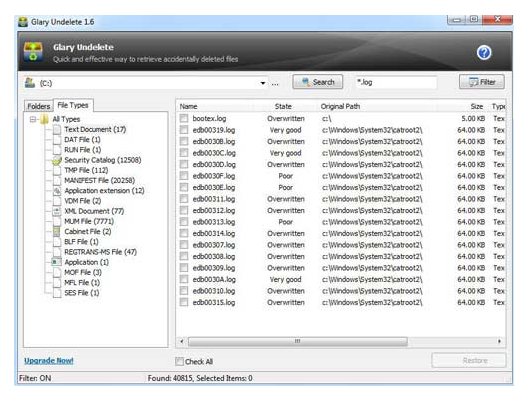Click the browse ellipsis next to drive selector
527x393 pixels.
tap(275, 83)
